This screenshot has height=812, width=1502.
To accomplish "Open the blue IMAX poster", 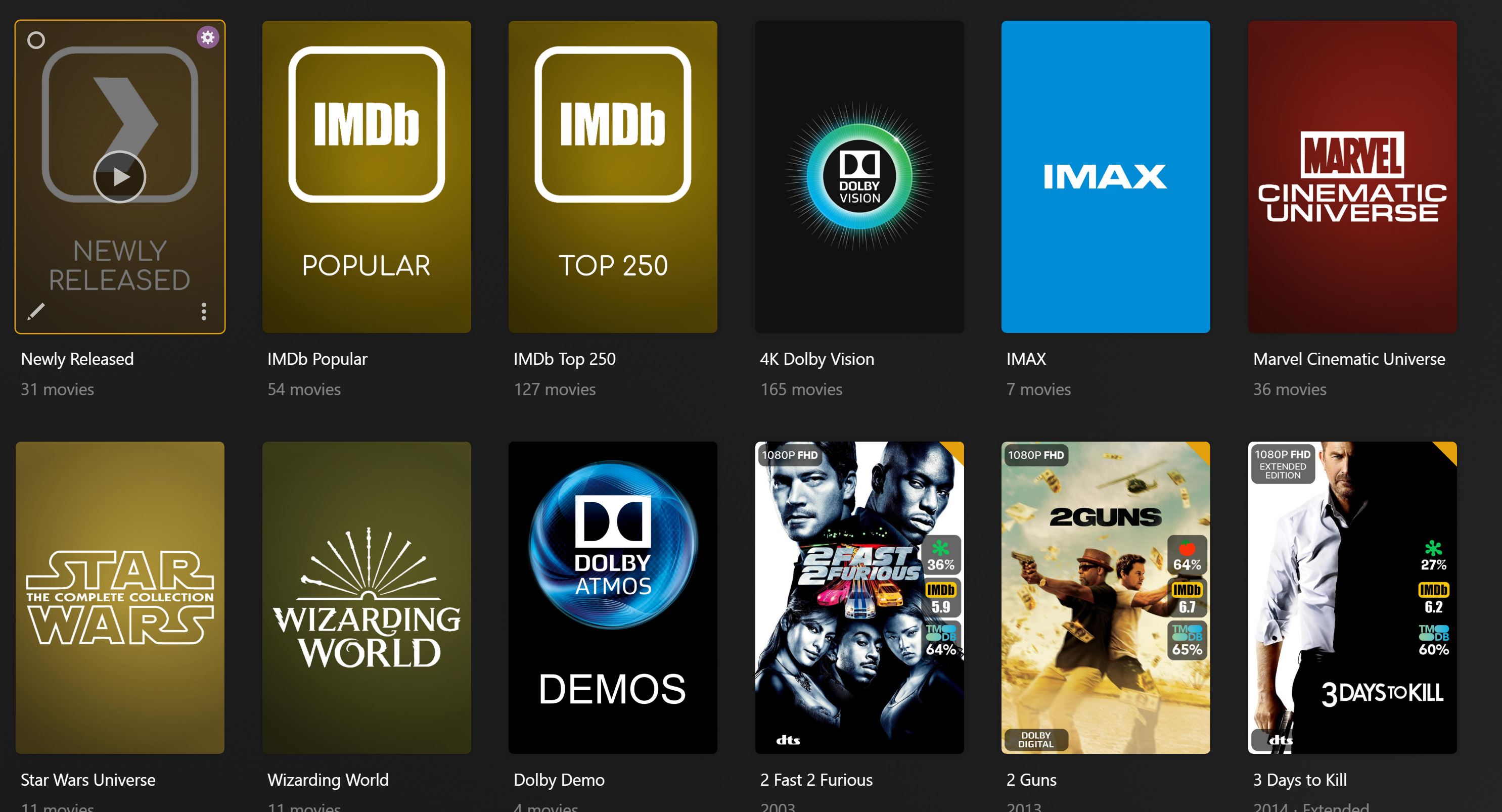I will click(x=1106, y=177).
